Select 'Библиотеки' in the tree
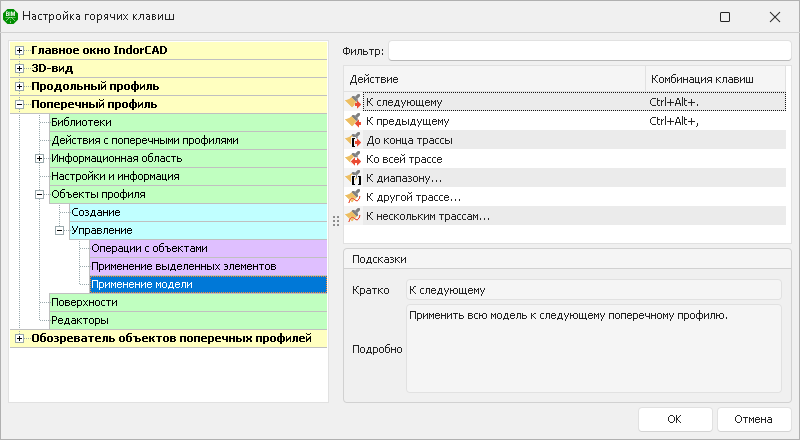 82,122
